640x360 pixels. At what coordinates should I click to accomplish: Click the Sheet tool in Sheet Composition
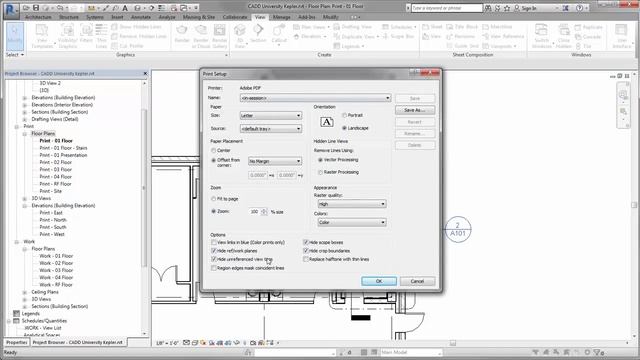tap(432, 27)
